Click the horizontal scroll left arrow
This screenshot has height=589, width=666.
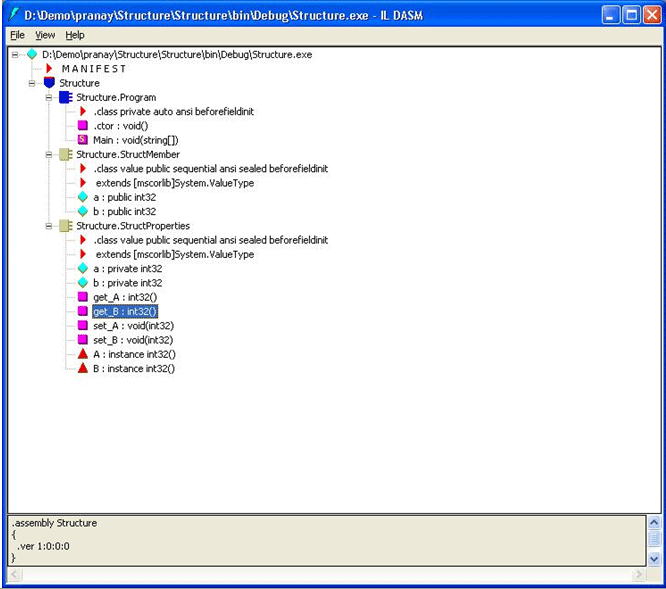[14, 575]
